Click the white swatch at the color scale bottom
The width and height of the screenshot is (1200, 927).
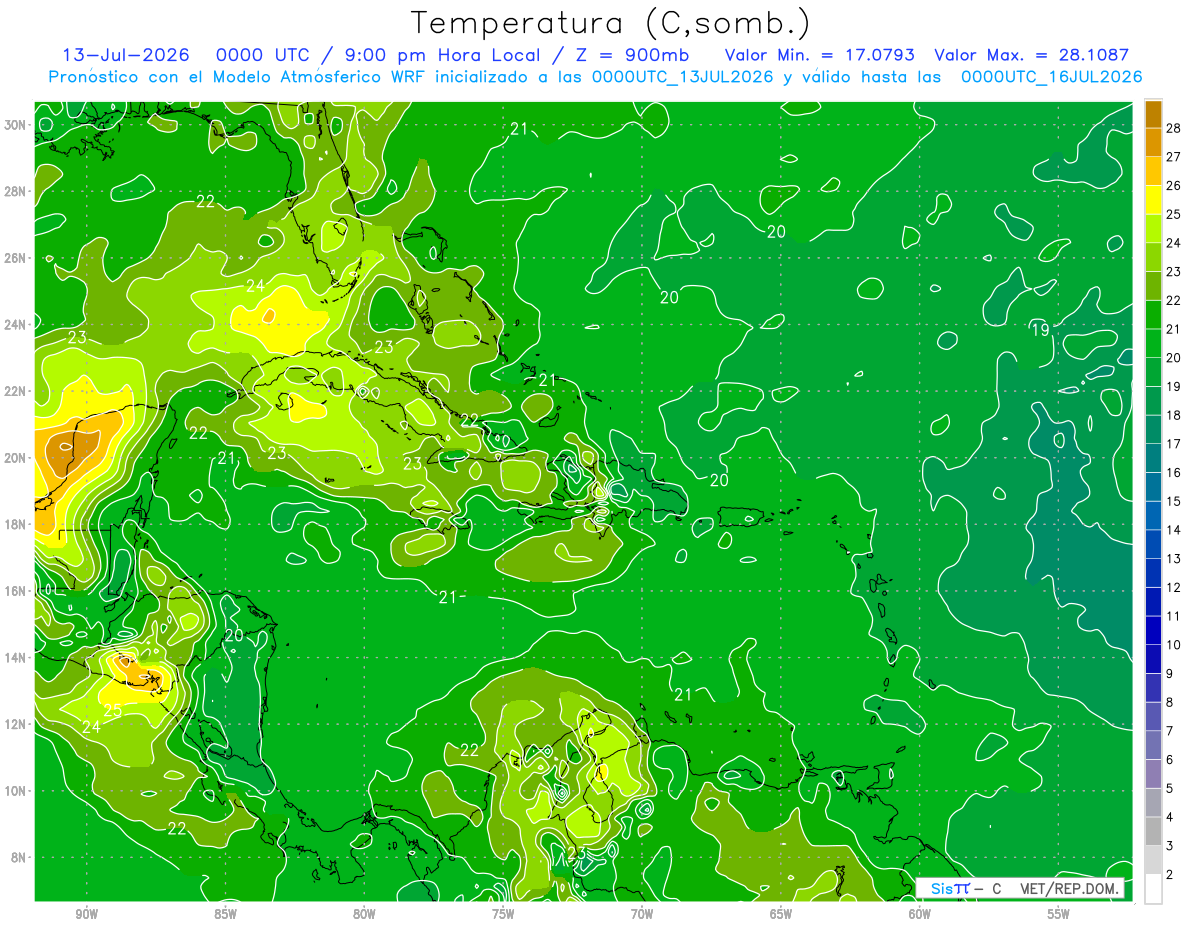(x=1153, y=889)
